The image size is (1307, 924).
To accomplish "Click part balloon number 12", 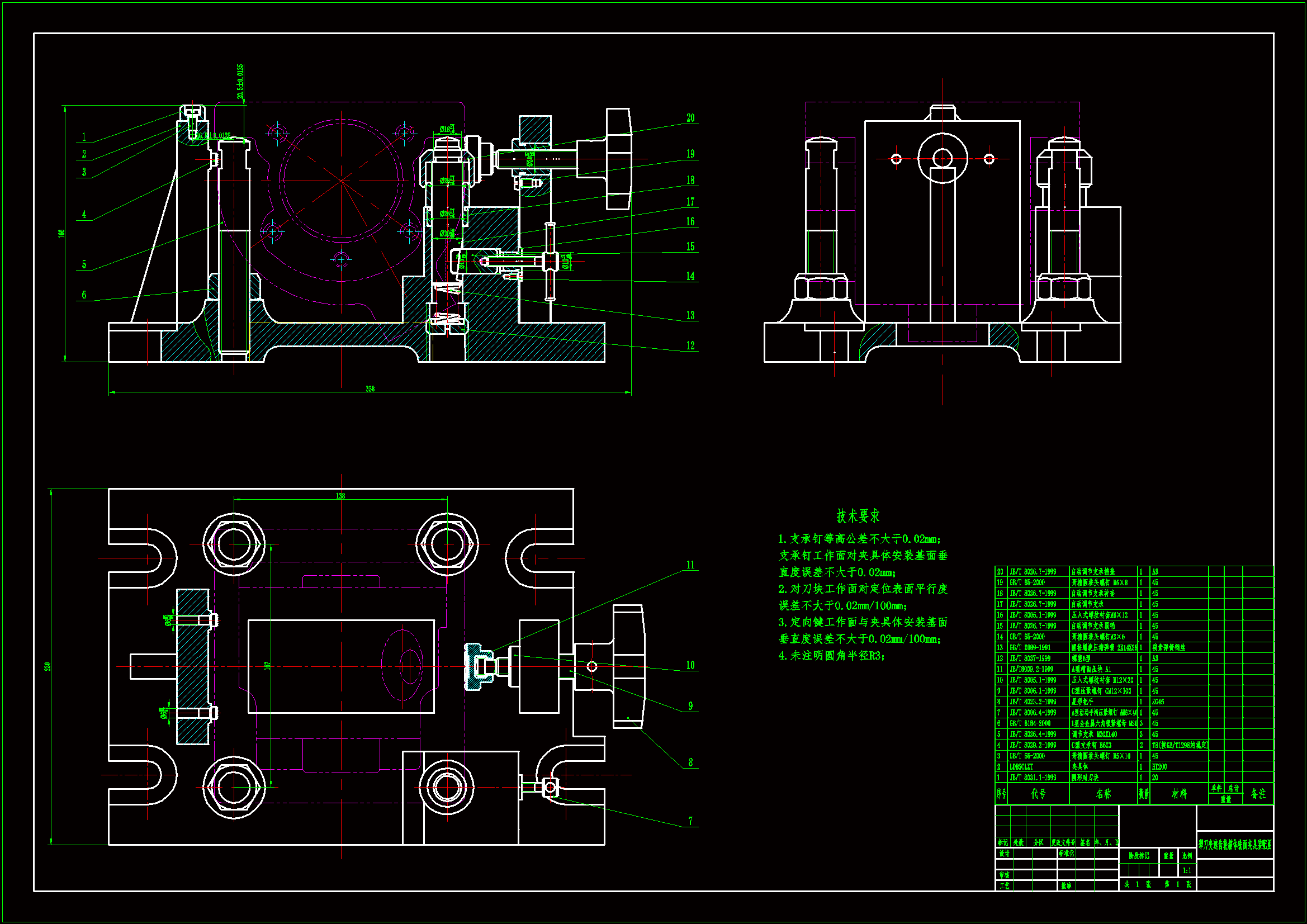I will click(x=690, y=345).
